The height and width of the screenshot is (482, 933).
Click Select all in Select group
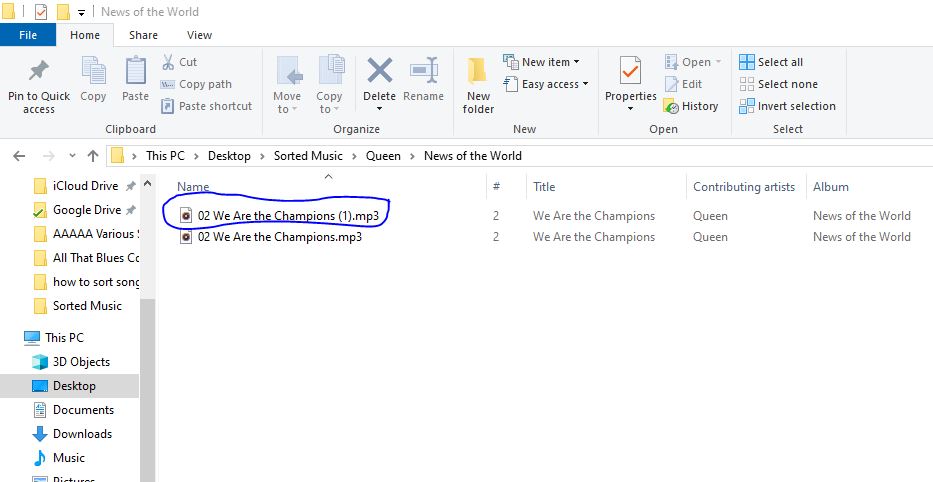[771, 62]
